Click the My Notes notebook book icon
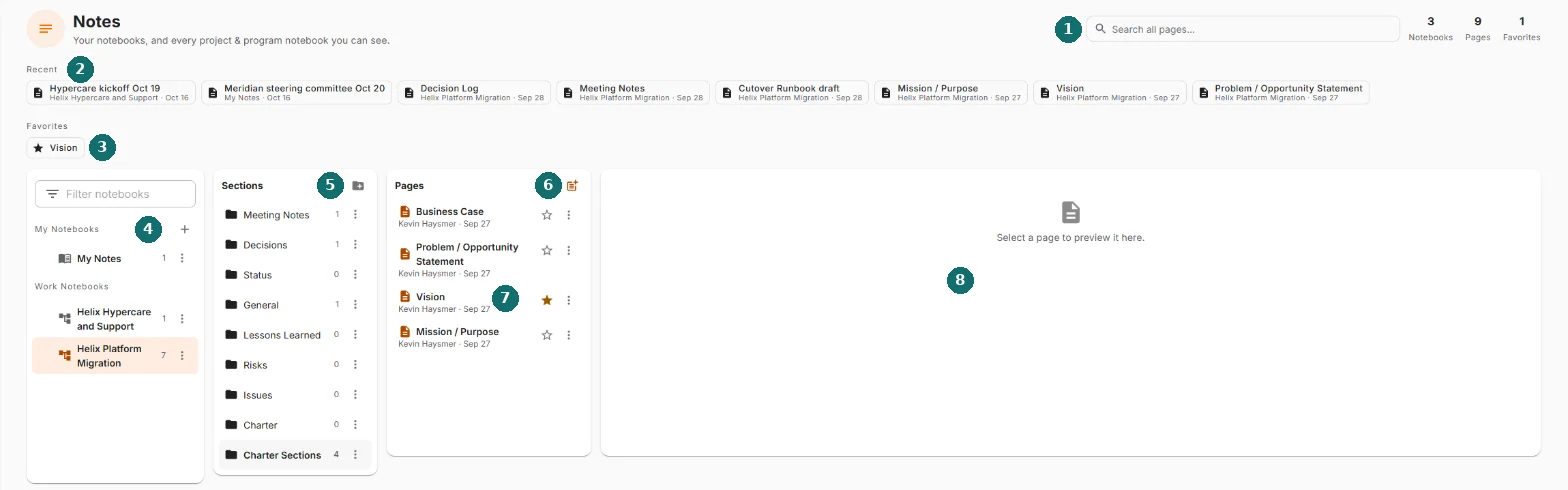 65,258
